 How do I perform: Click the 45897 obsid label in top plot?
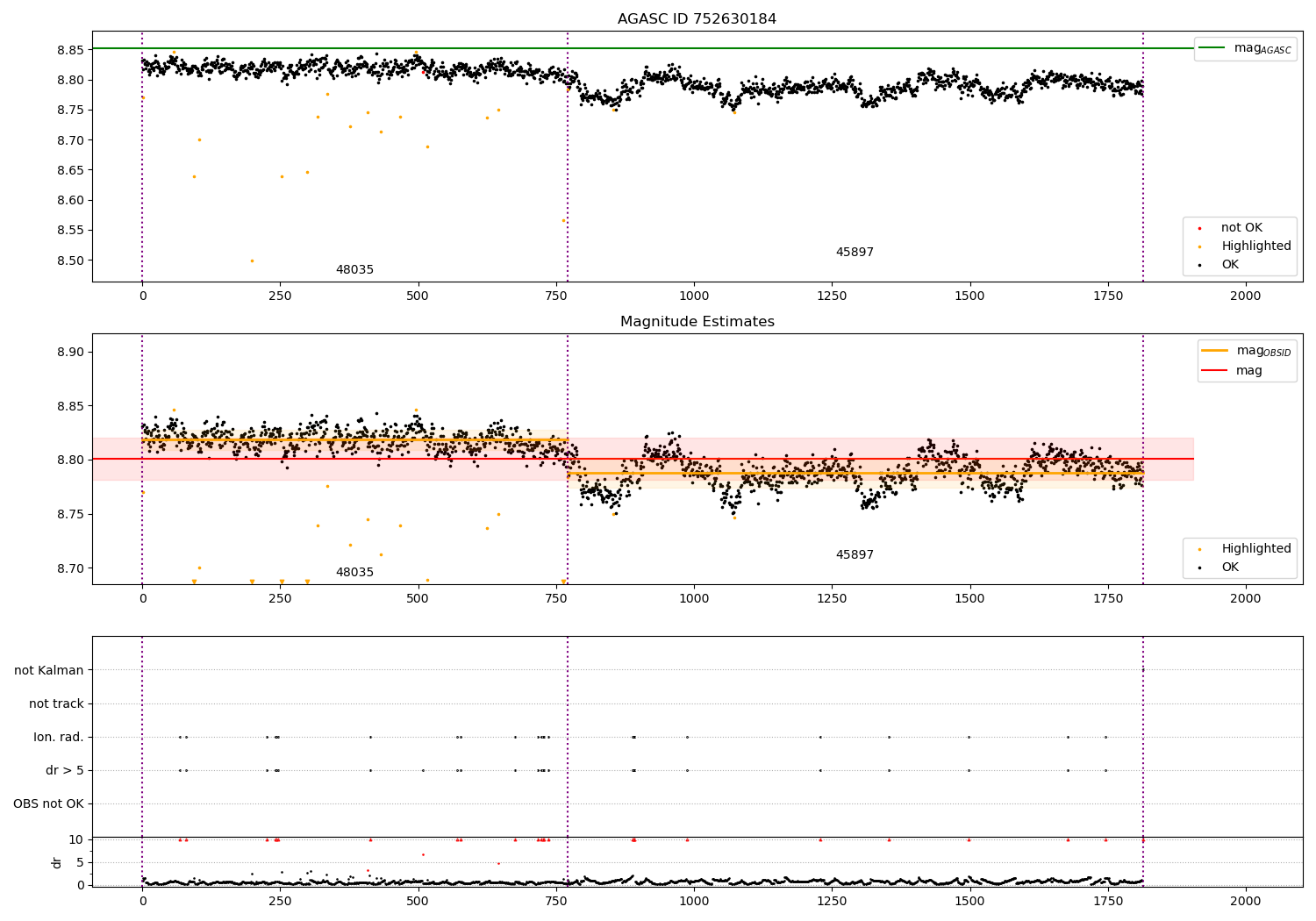point(855,253)
